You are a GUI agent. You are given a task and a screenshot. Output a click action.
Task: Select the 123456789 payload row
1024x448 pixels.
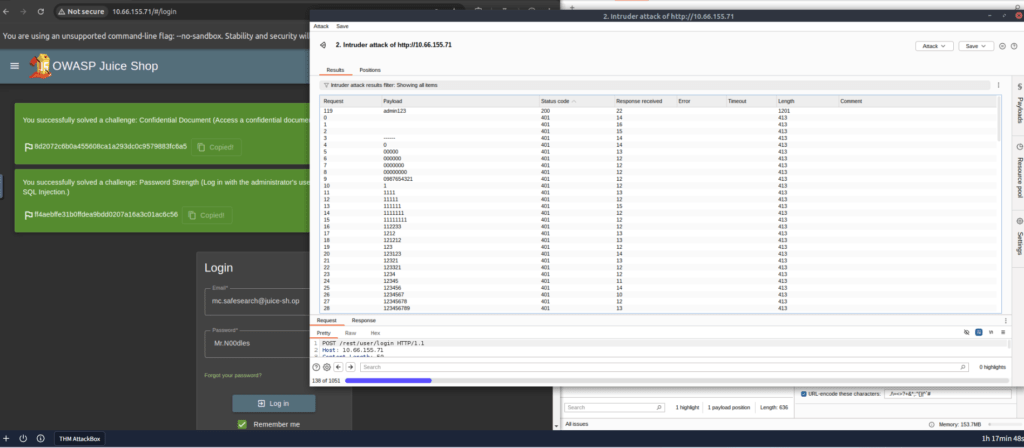[x=657, y=308]
